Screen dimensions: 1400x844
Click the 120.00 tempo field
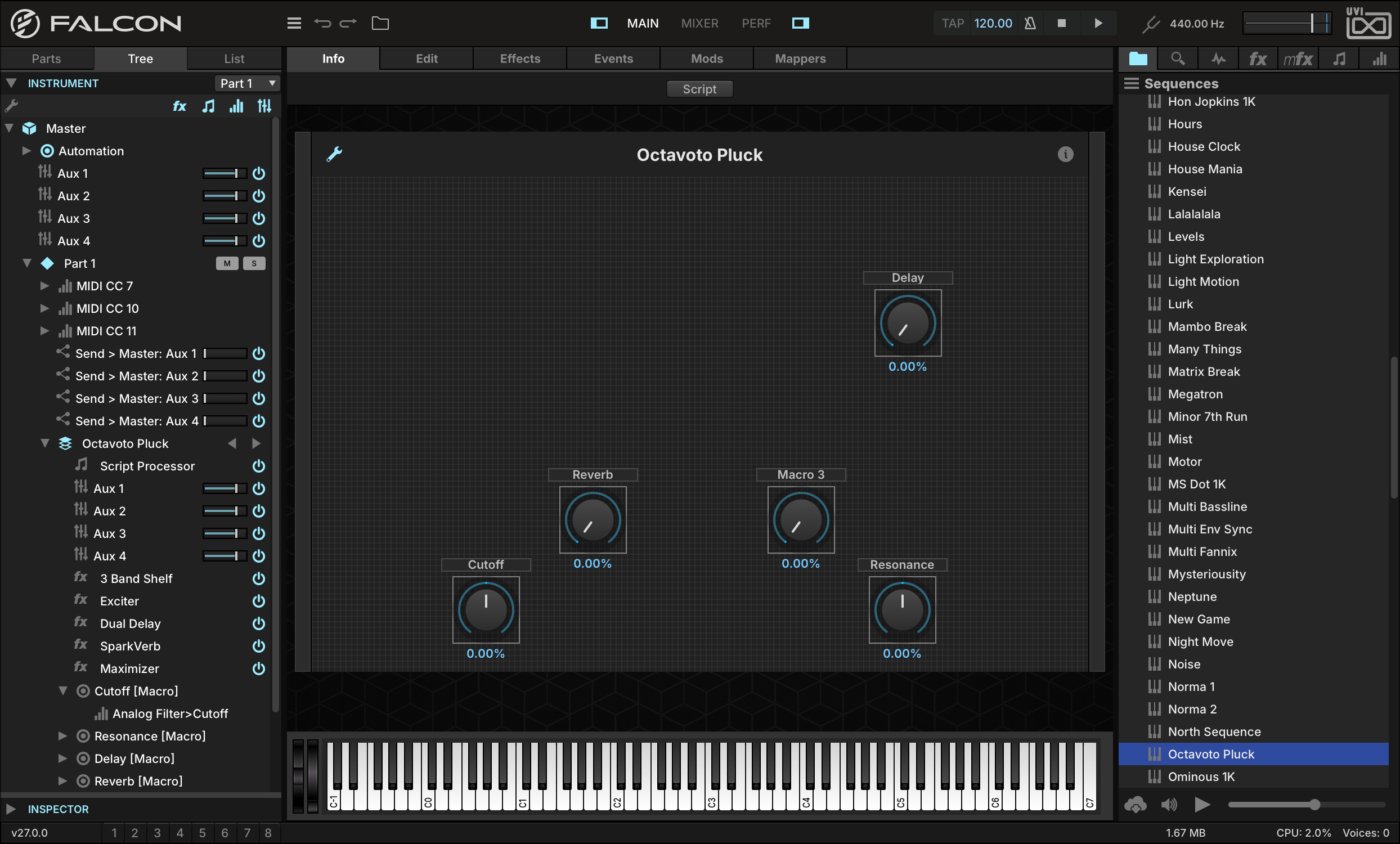point(993,23)
